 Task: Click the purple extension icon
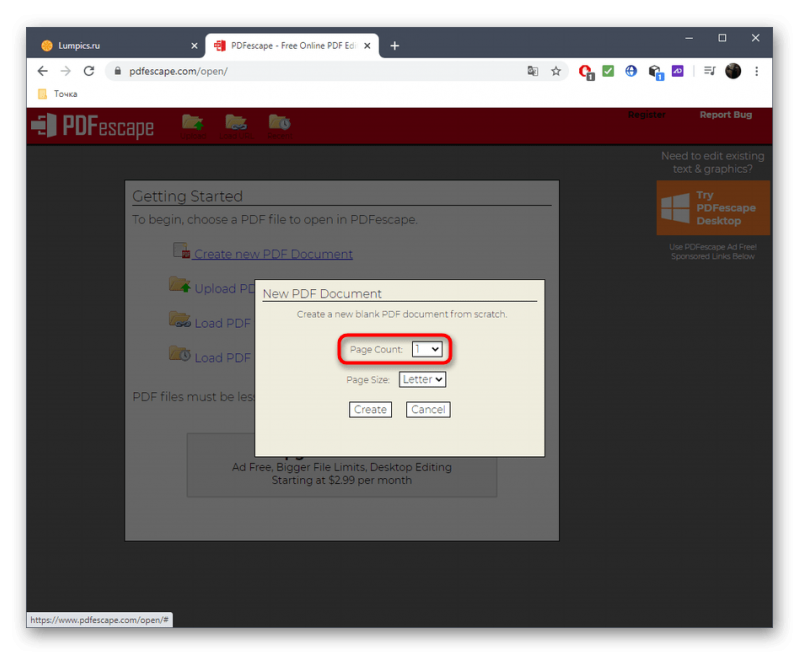point(678,71)
